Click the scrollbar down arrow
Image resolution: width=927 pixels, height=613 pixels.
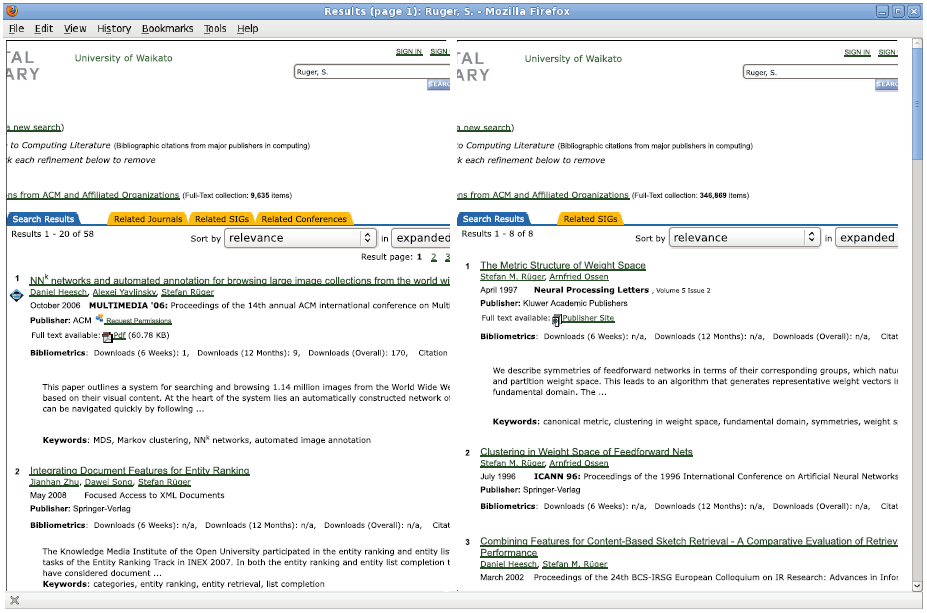[917, 586]
